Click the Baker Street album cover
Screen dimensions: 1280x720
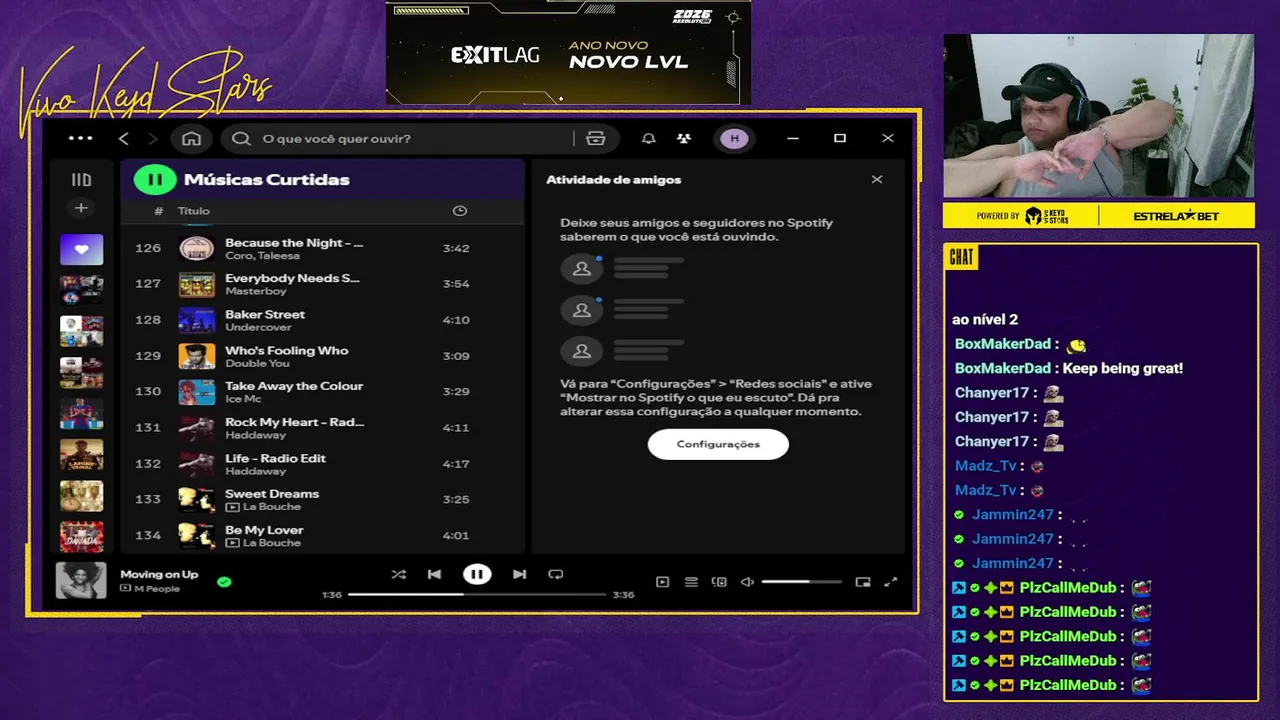pos(197,320)
